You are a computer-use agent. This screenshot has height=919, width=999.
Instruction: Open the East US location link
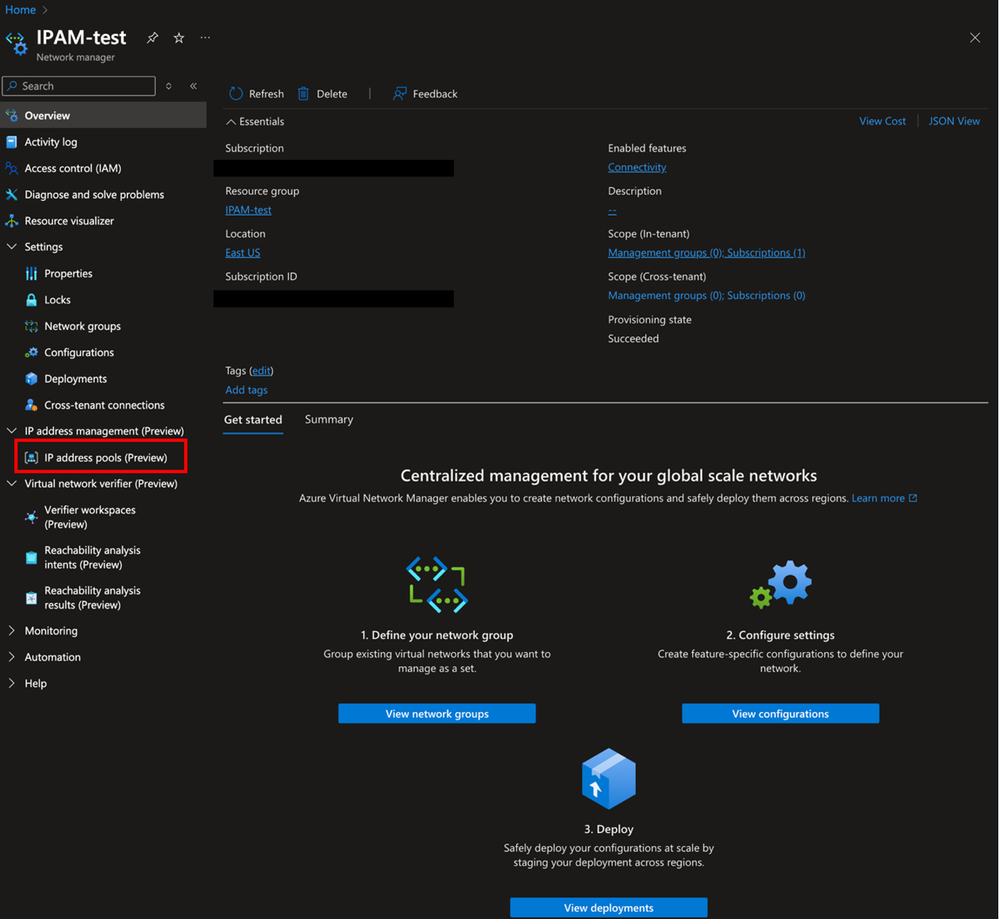point(243,252)
